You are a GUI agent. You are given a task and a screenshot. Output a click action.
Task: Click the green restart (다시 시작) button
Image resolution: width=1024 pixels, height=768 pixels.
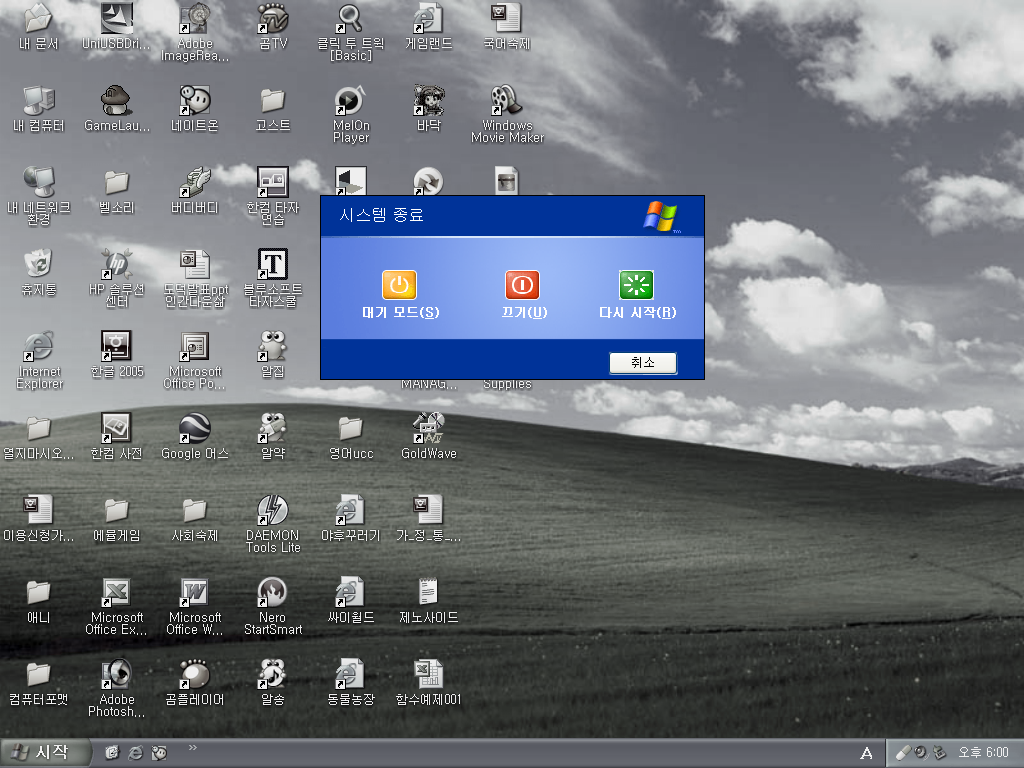(x=636, y=285)
